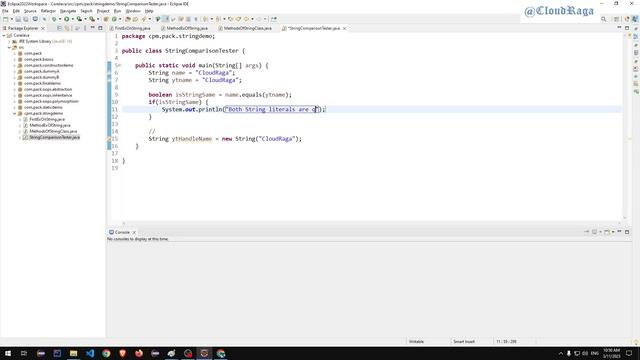This screenshot has width=640, height=360.
Task: Open New file dropdown arrow
Action: 11,19
